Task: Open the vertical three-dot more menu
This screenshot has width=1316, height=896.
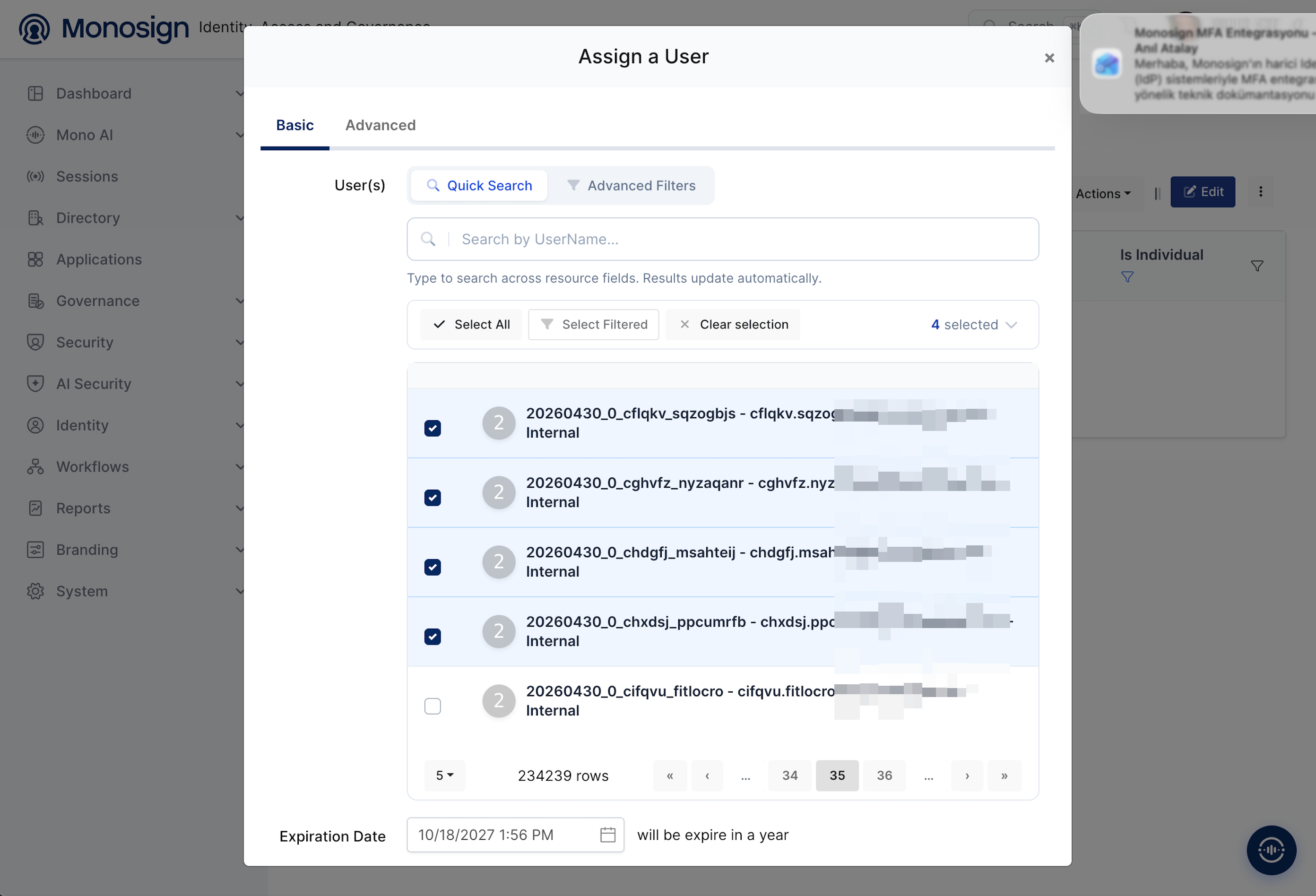Action: 1261,192
